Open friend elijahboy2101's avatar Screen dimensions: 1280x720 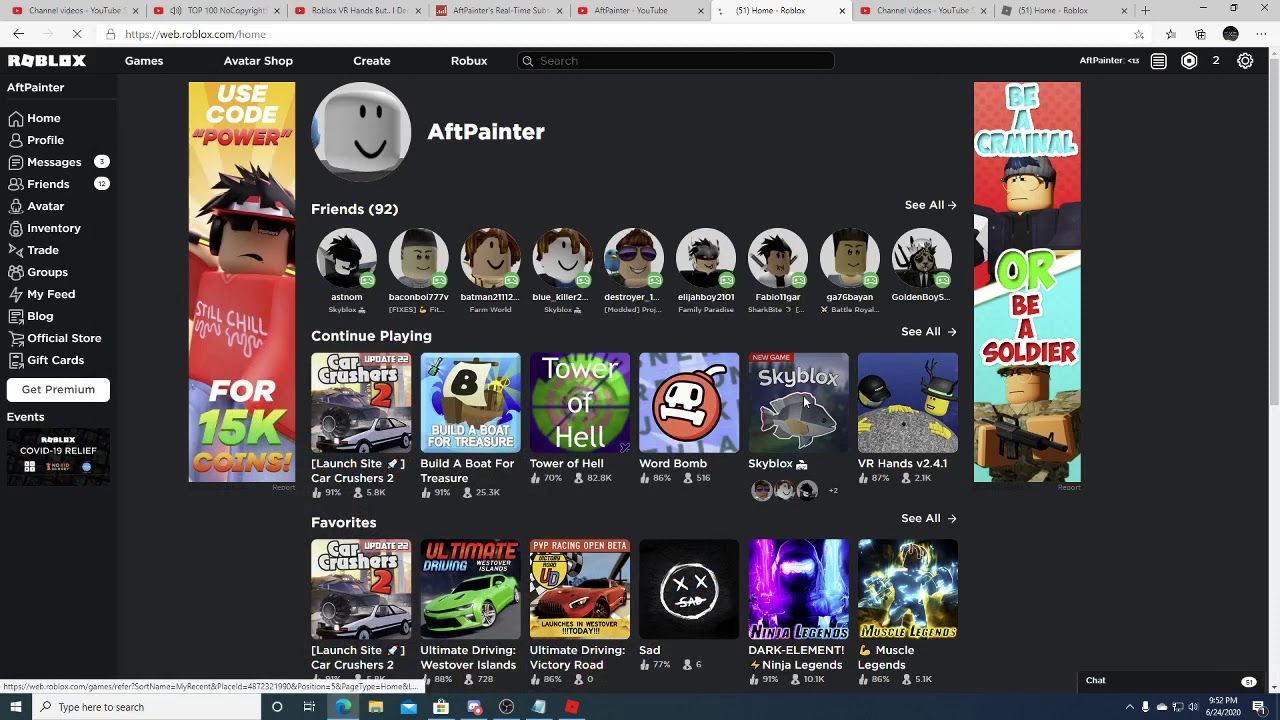pyautogui.click(x=706, y=258)
